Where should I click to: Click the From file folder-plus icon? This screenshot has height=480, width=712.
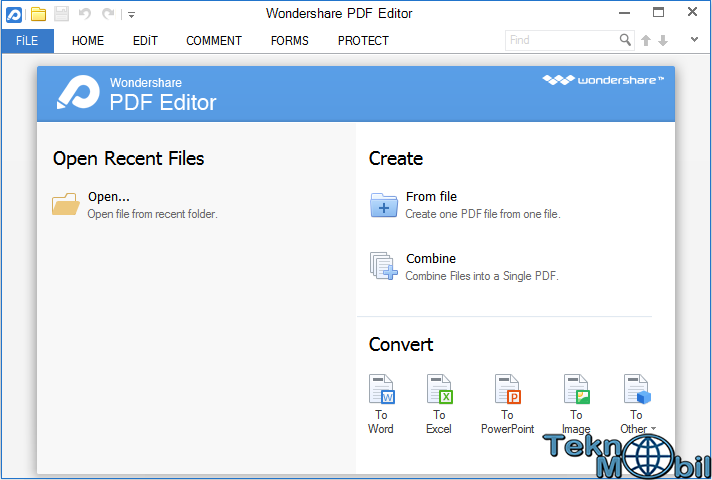tap(384, 205)
